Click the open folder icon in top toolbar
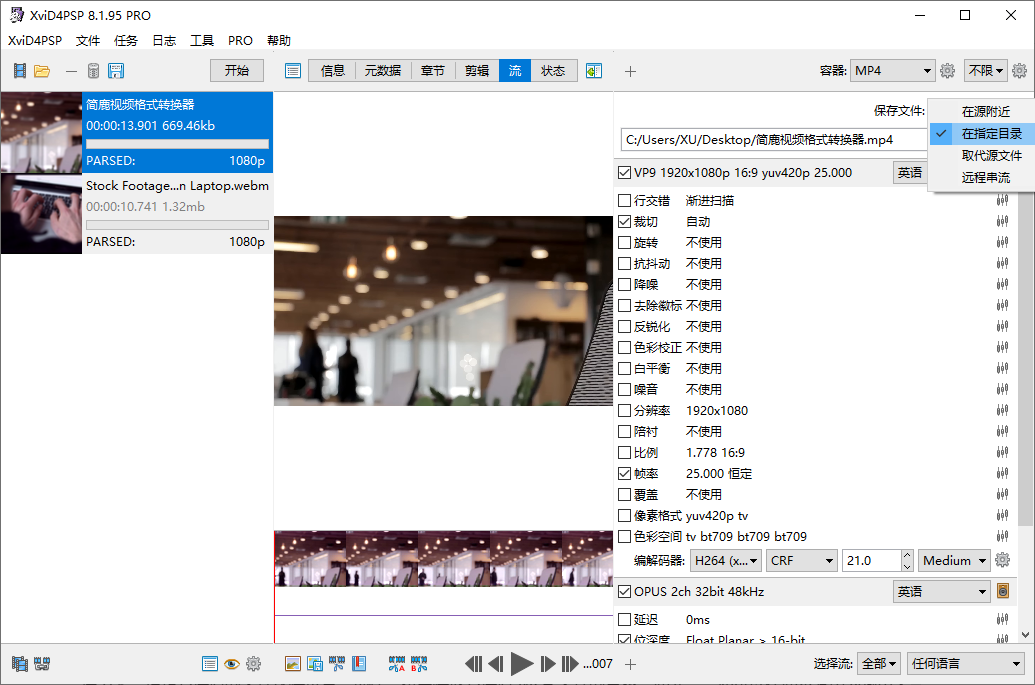Viewport: 1035px width, 685px height. [x=42, y=71]
